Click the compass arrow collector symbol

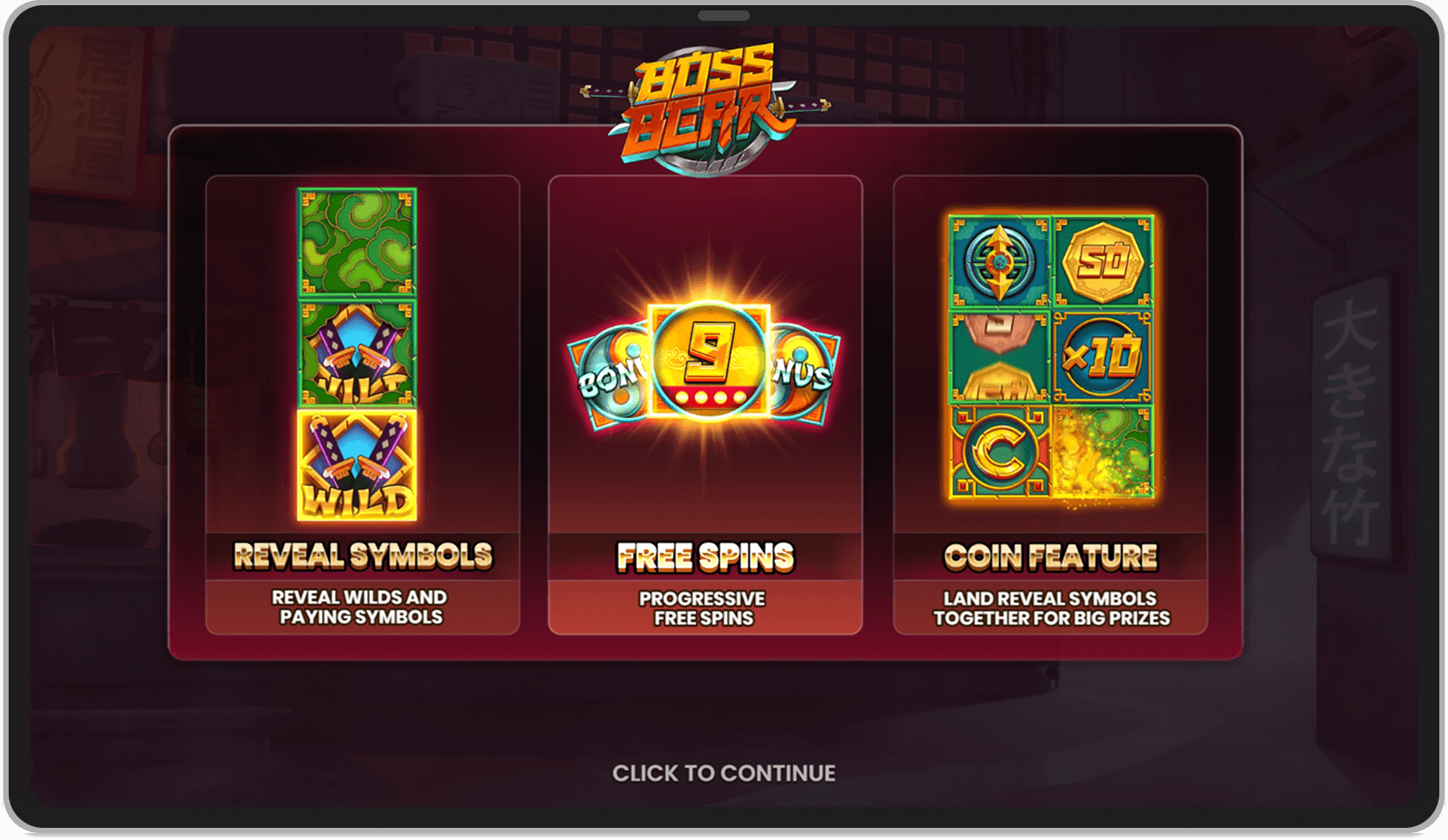999,261
